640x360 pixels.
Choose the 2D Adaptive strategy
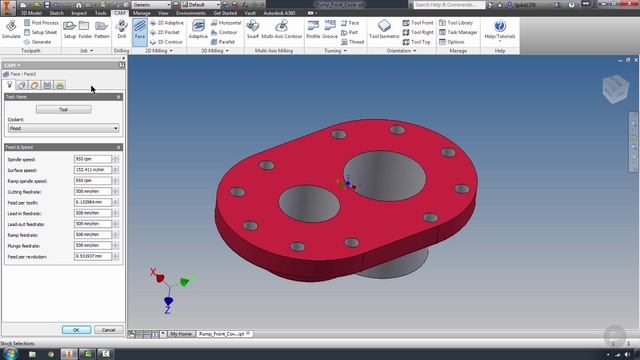pos(167,23)
